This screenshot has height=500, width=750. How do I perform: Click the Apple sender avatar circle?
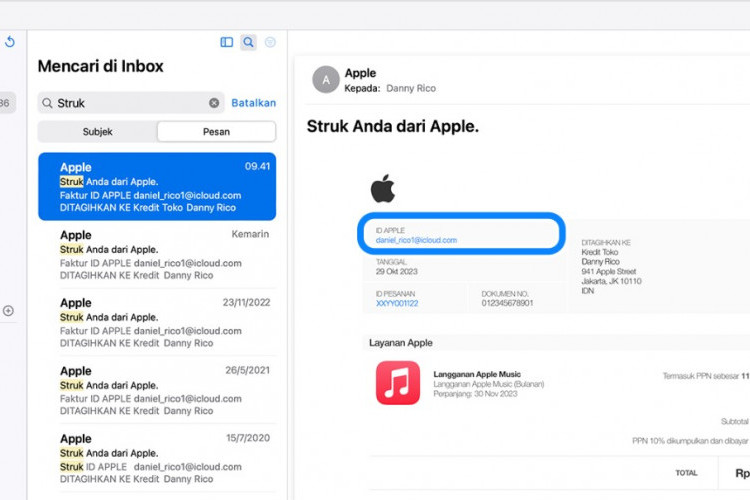coord(326,80)
